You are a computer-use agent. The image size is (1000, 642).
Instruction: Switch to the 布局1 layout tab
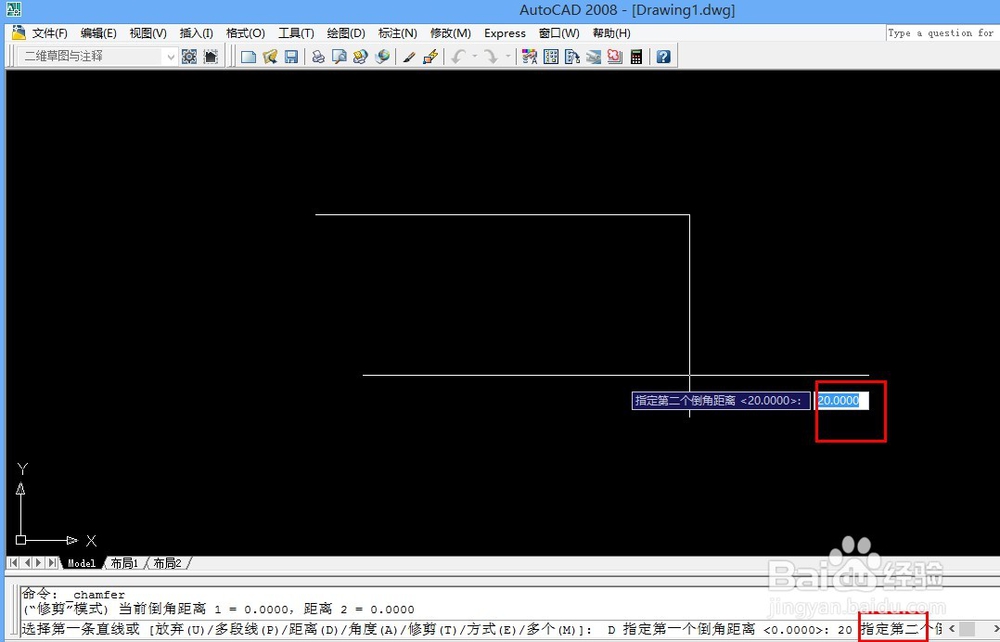tap(124, 563)
